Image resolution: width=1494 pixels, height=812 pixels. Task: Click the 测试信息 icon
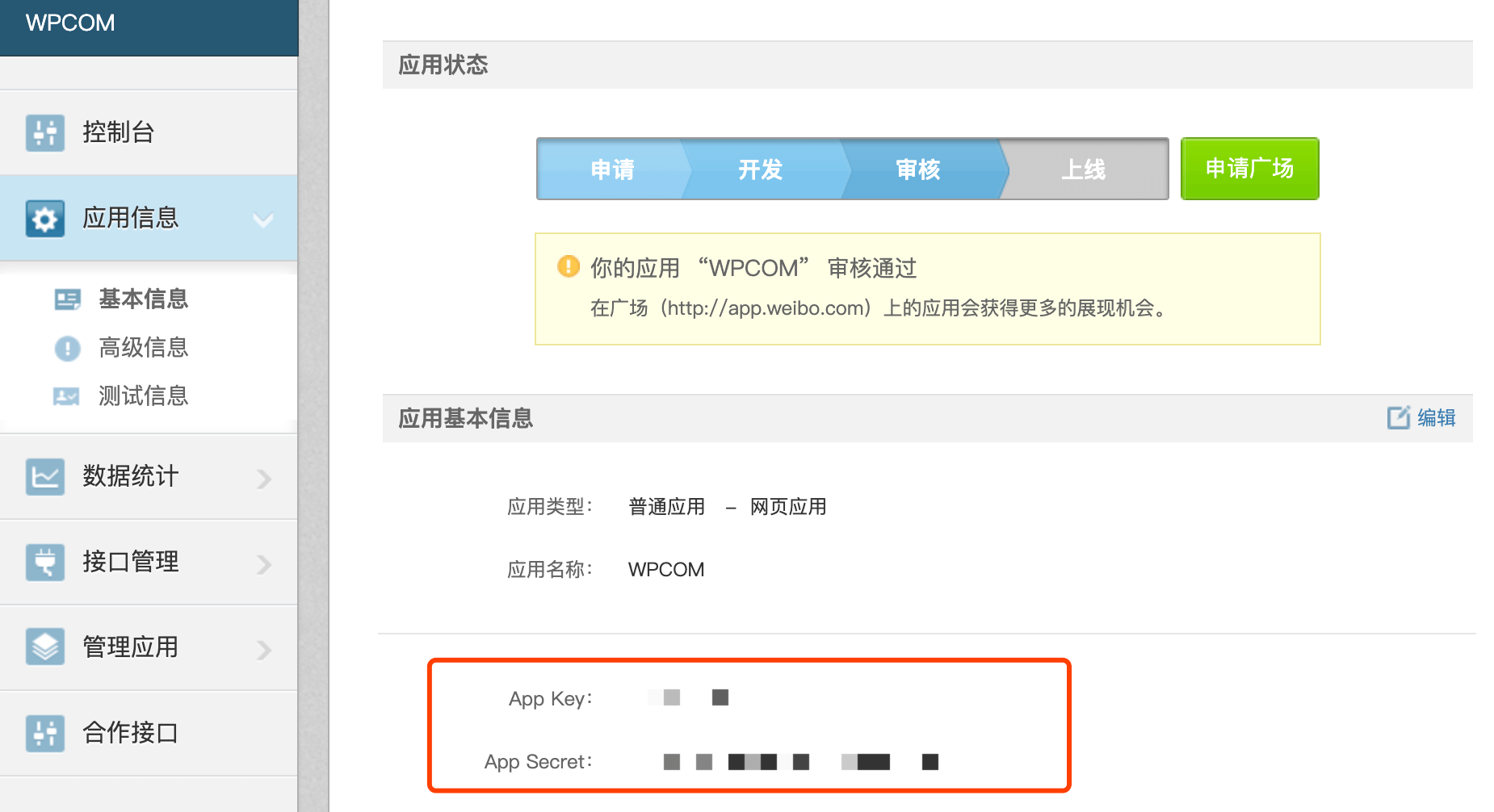66,396
